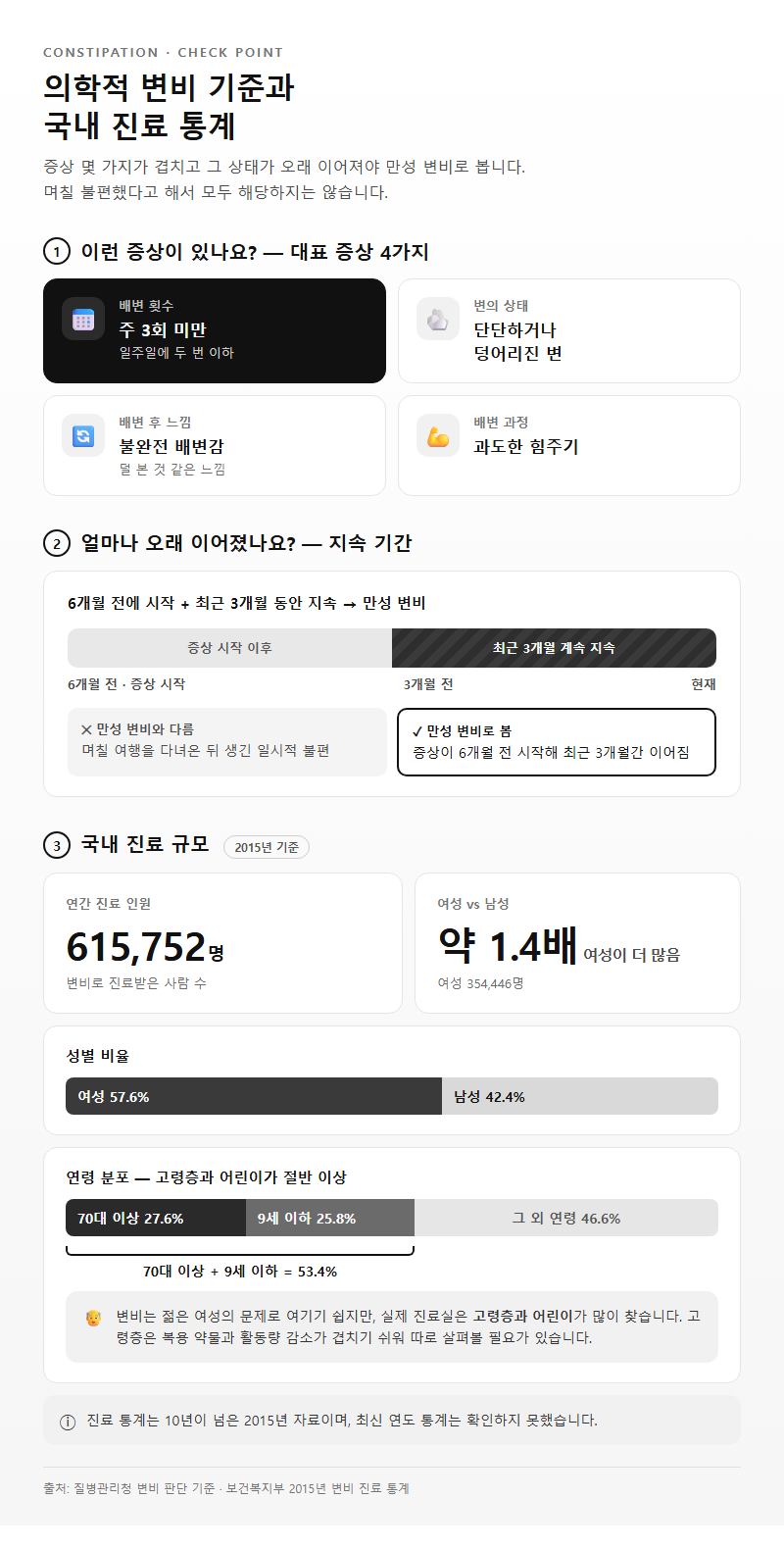Image resolution: width=784 pixels, height=1549 pixels.
Task: Click the 약 1.4배 figure
Action: coord(508,946)
